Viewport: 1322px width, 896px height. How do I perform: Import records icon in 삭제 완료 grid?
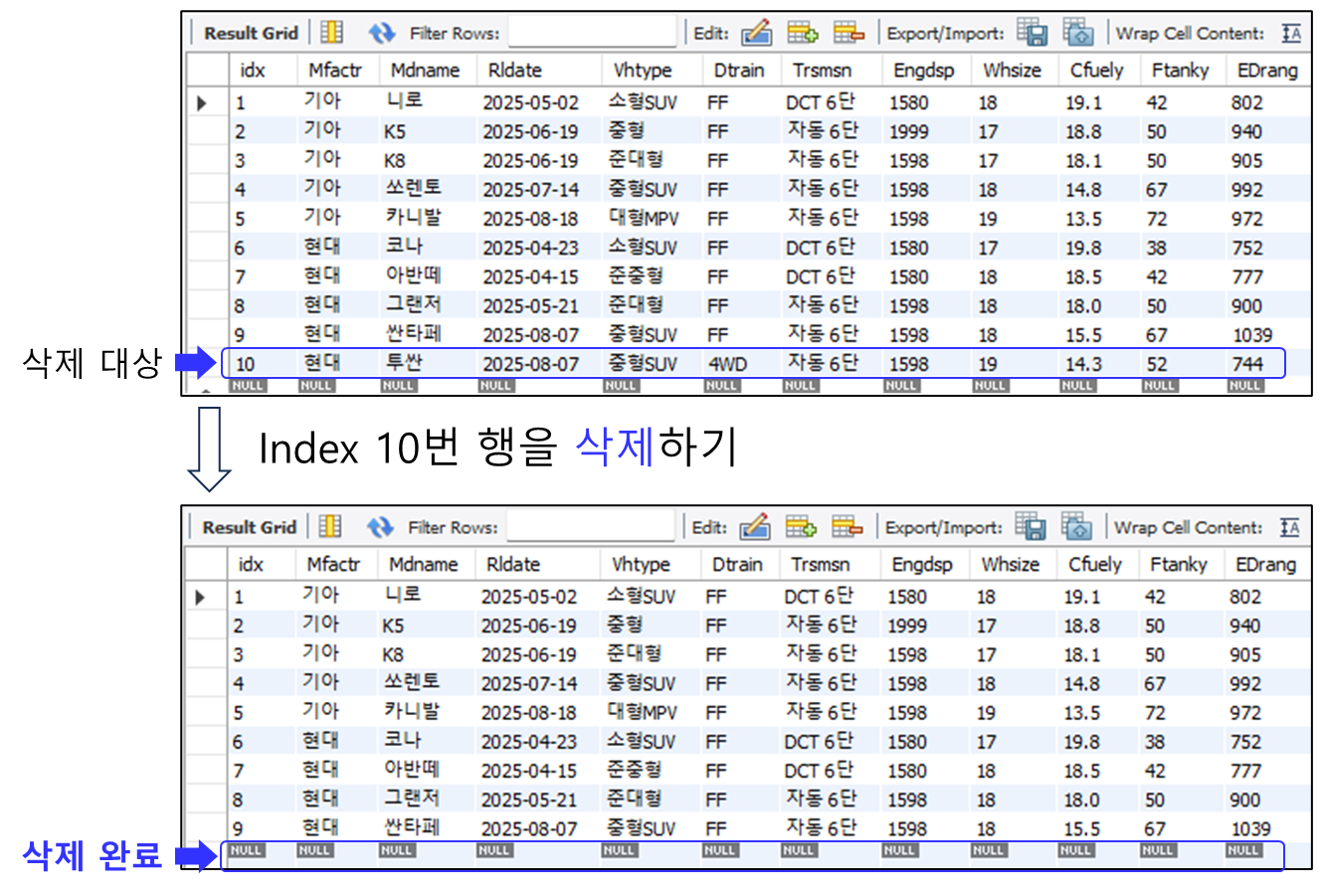click(x=1076, y=527)
